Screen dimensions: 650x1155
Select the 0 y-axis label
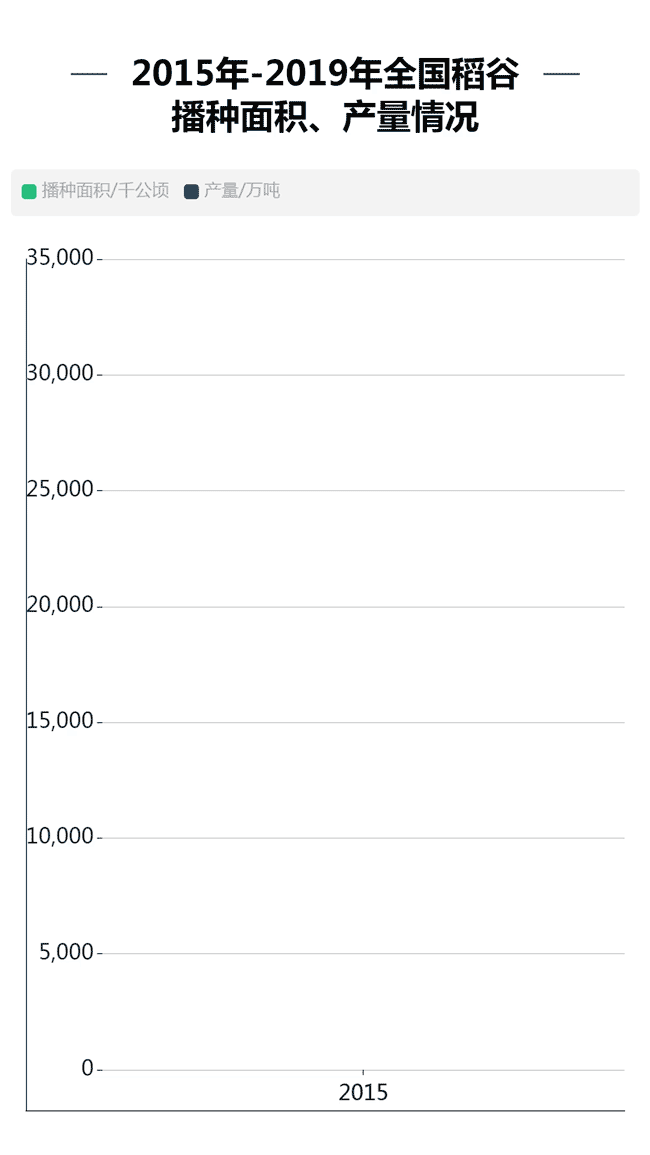point(87,1068)
